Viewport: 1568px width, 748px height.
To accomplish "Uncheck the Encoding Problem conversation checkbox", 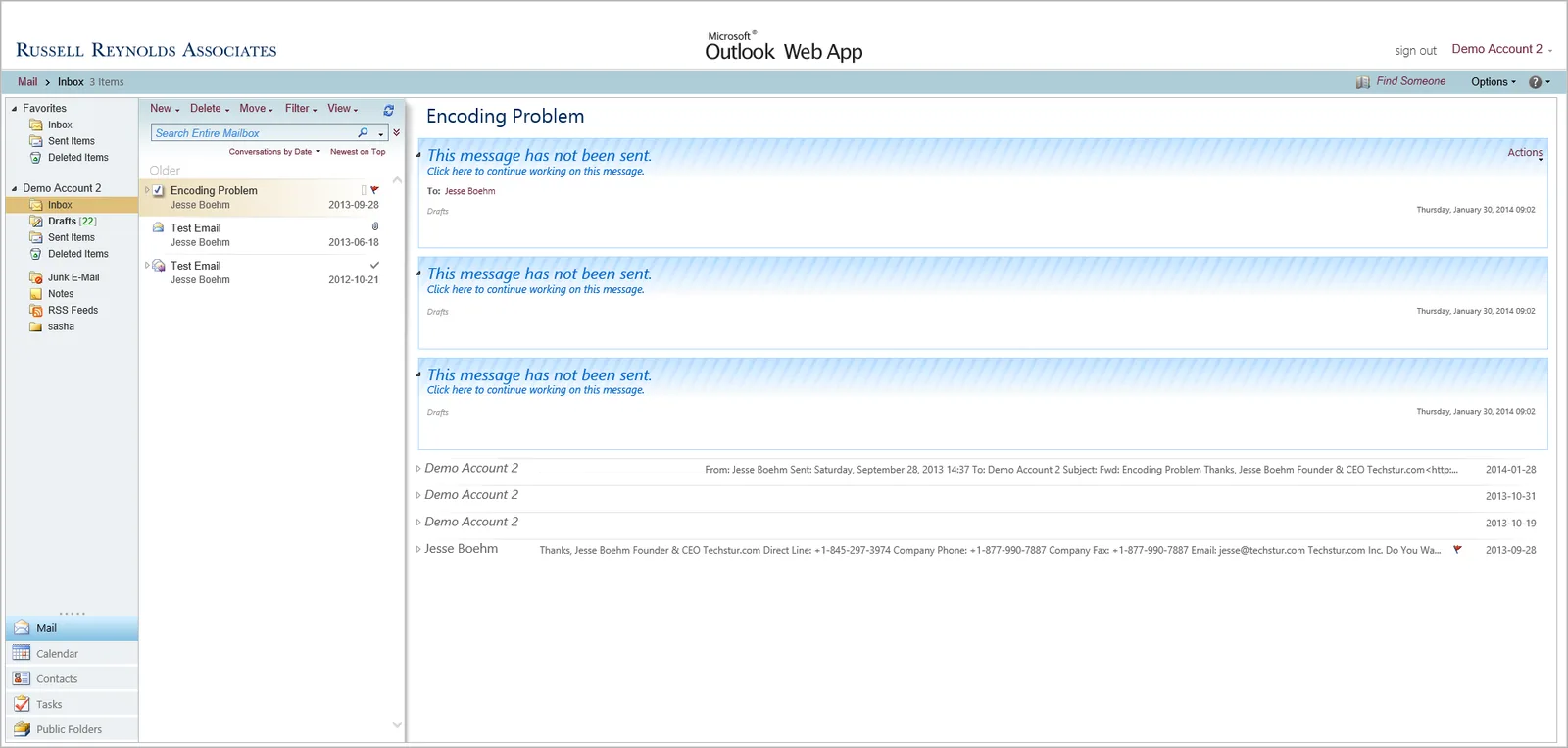I will click(159, 191).
